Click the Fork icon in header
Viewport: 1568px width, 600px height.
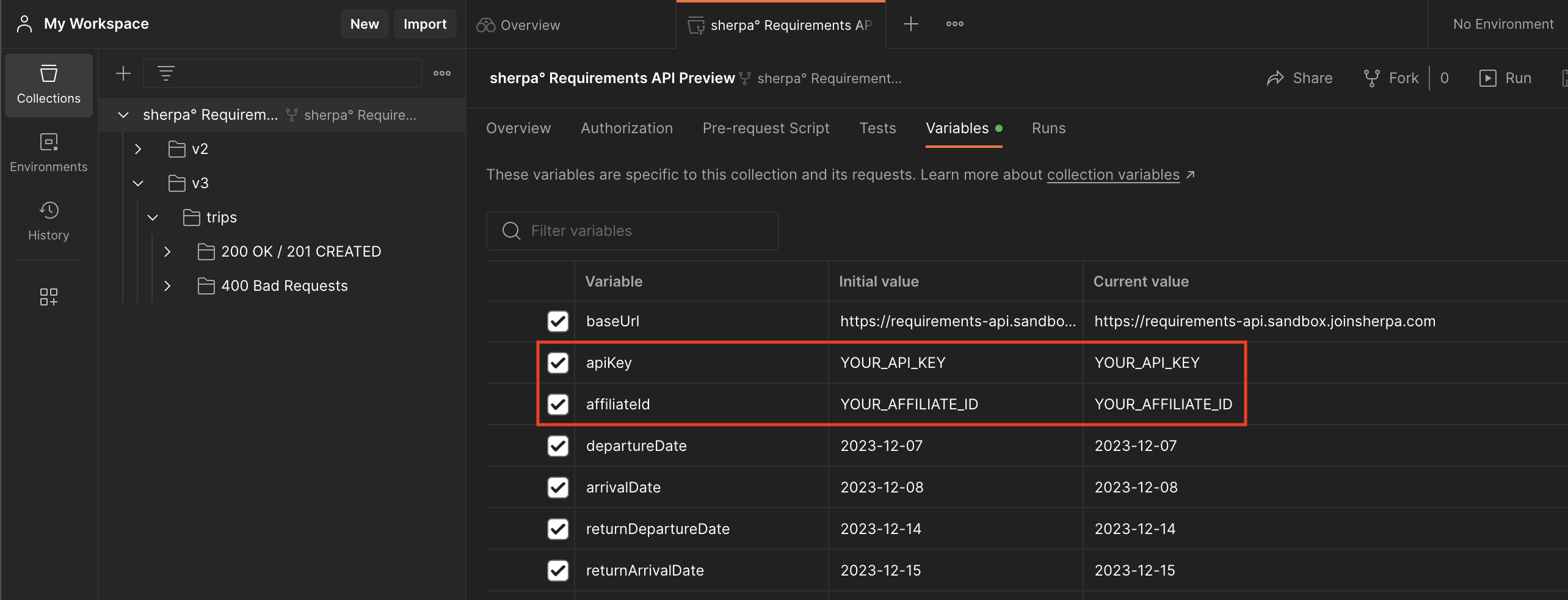coord(1371,78)
